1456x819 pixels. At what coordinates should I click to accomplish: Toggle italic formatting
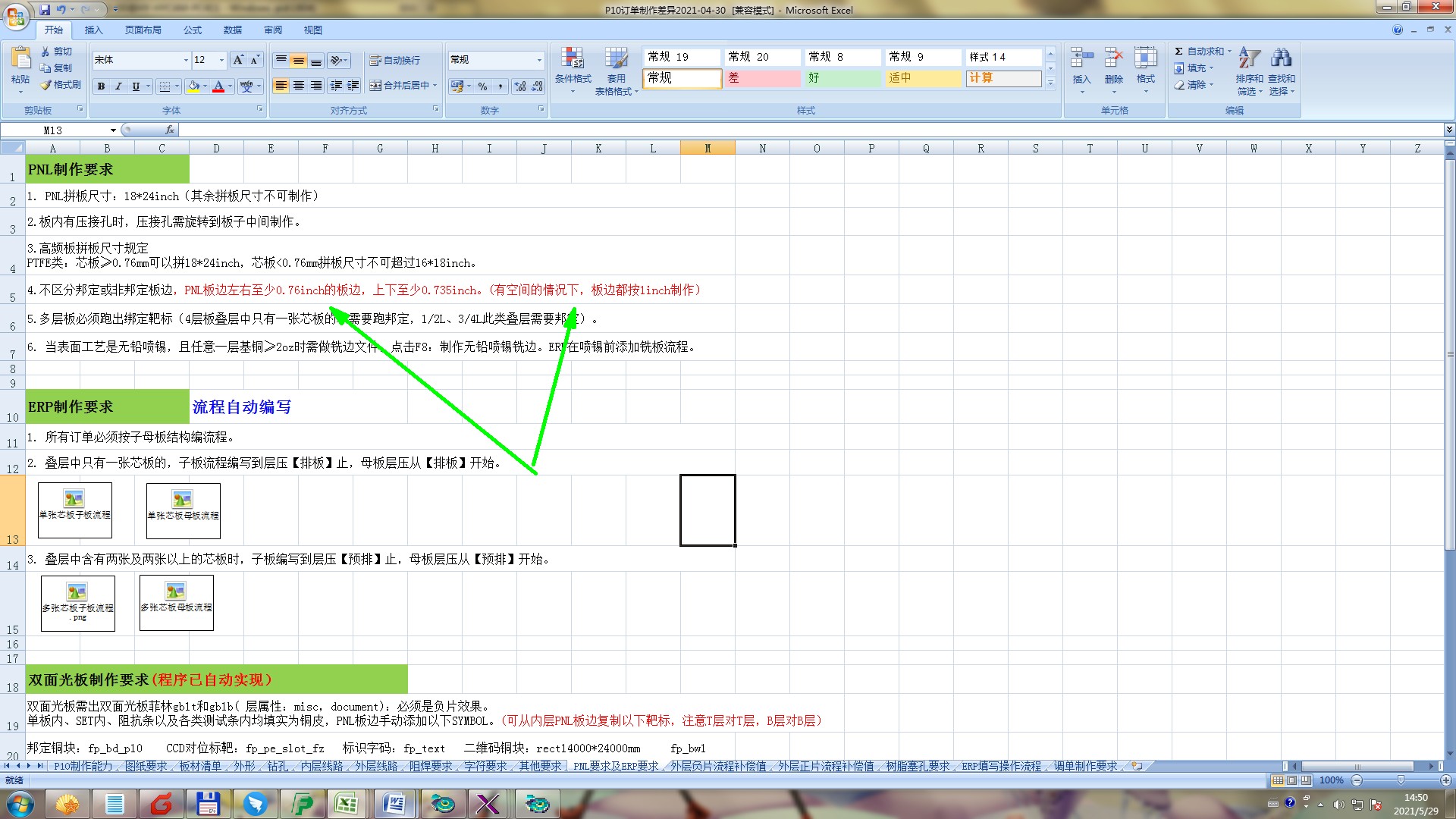click(118, 86)
